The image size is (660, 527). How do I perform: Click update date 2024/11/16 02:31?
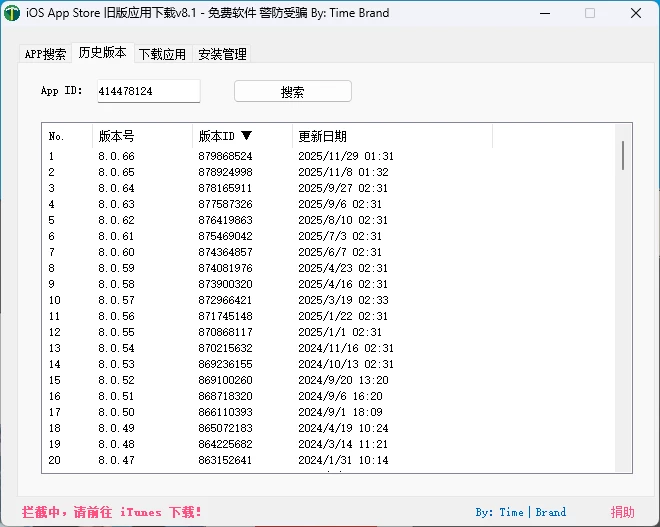[x=346, y=348]
